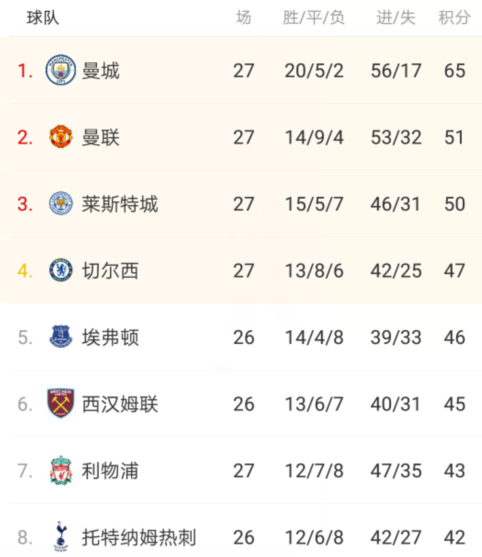
Task: Open the 托特纳姆热刺 team name
Action: (139, 537)
